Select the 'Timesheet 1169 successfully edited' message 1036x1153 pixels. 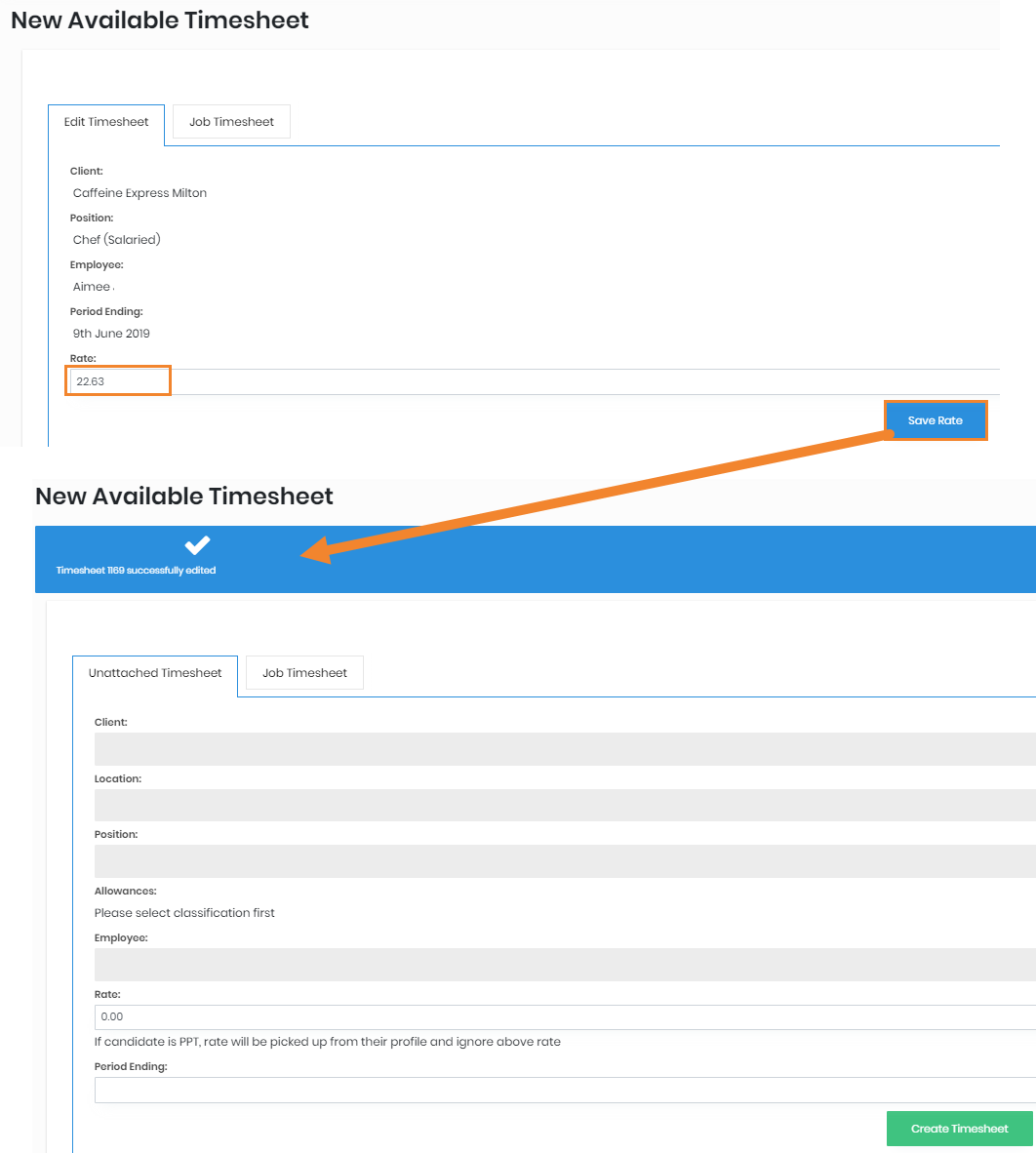136,571
